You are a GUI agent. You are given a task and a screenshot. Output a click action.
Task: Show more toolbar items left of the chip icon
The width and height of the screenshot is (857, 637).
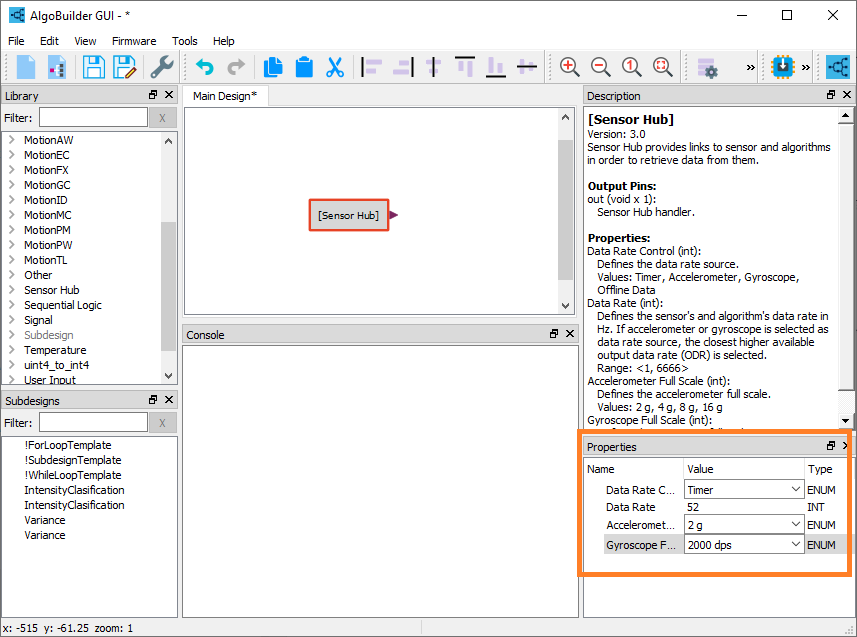pyautogui.click(x=751, y=67)
